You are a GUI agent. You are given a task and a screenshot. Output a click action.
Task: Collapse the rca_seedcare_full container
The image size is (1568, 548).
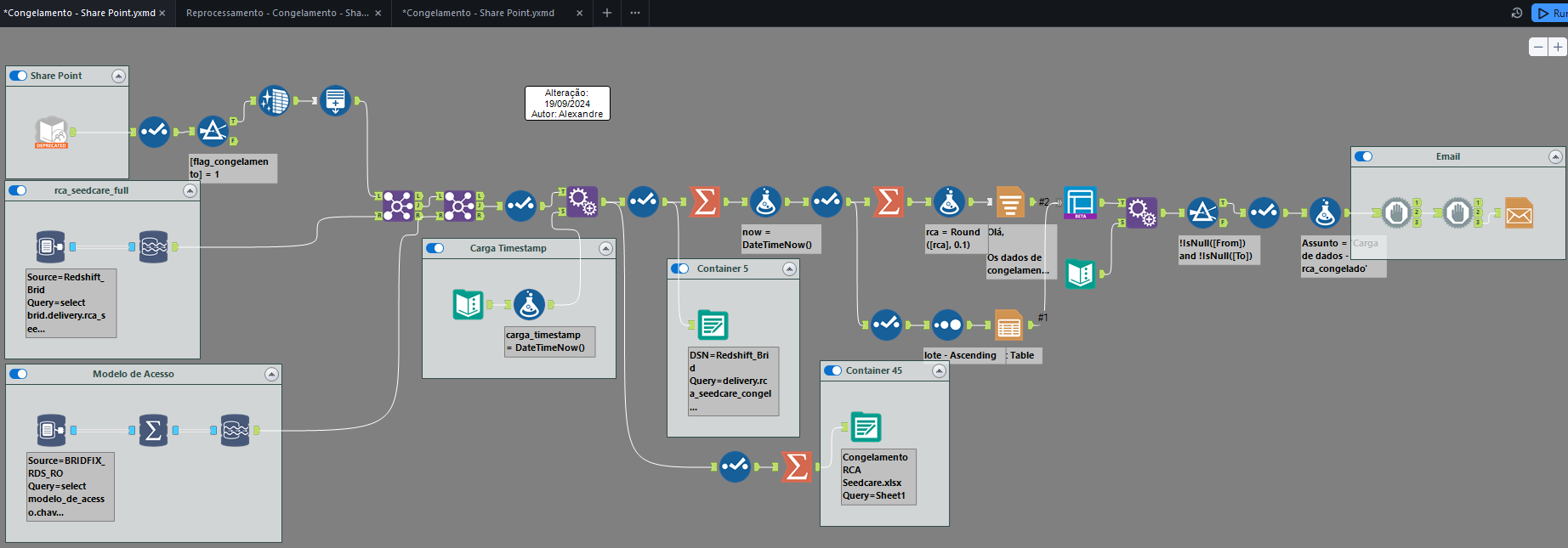coord(190,190)
